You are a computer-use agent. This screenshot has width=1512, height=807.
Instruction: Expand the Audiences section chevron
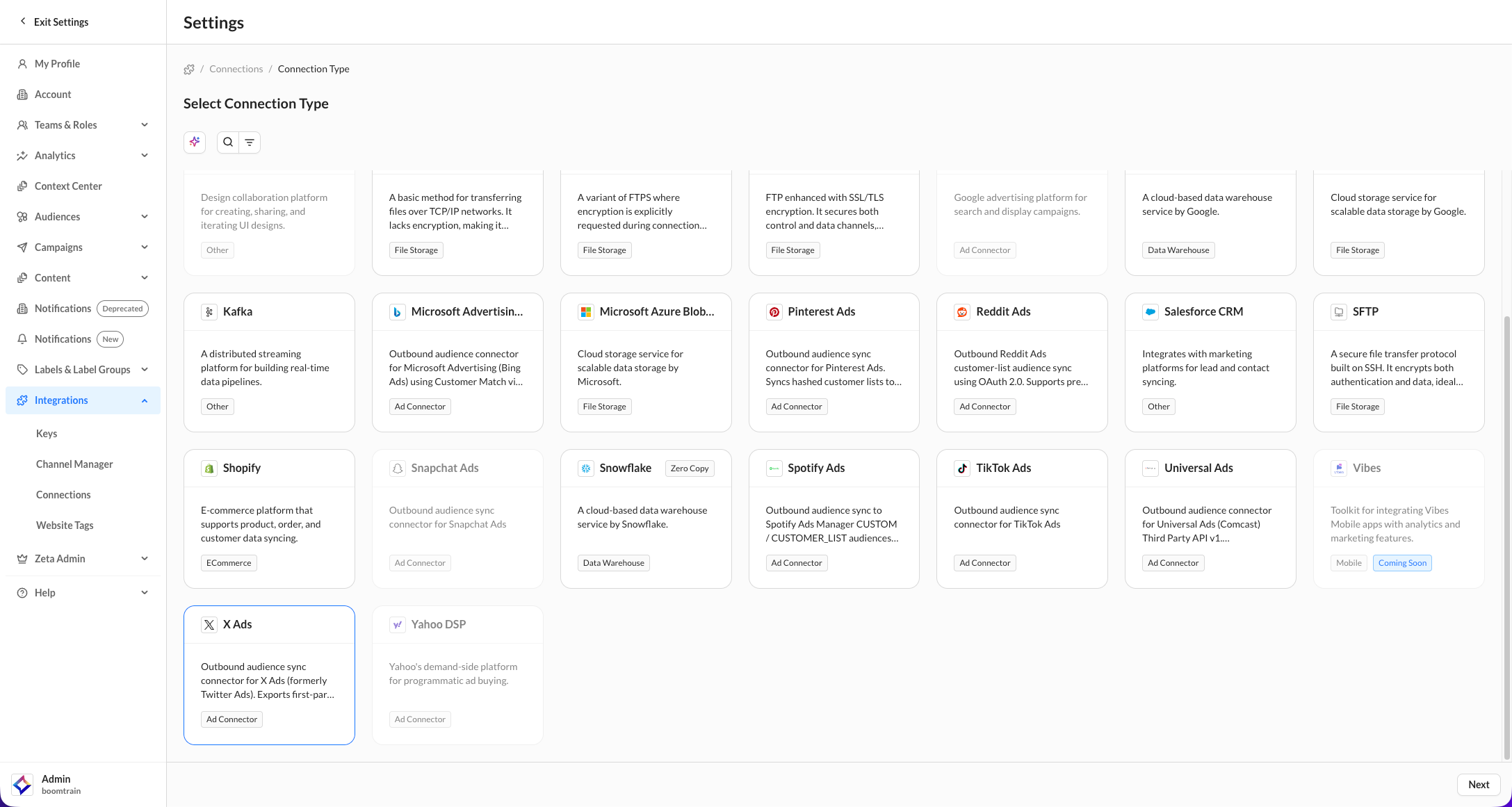click(x=145, y=217)
